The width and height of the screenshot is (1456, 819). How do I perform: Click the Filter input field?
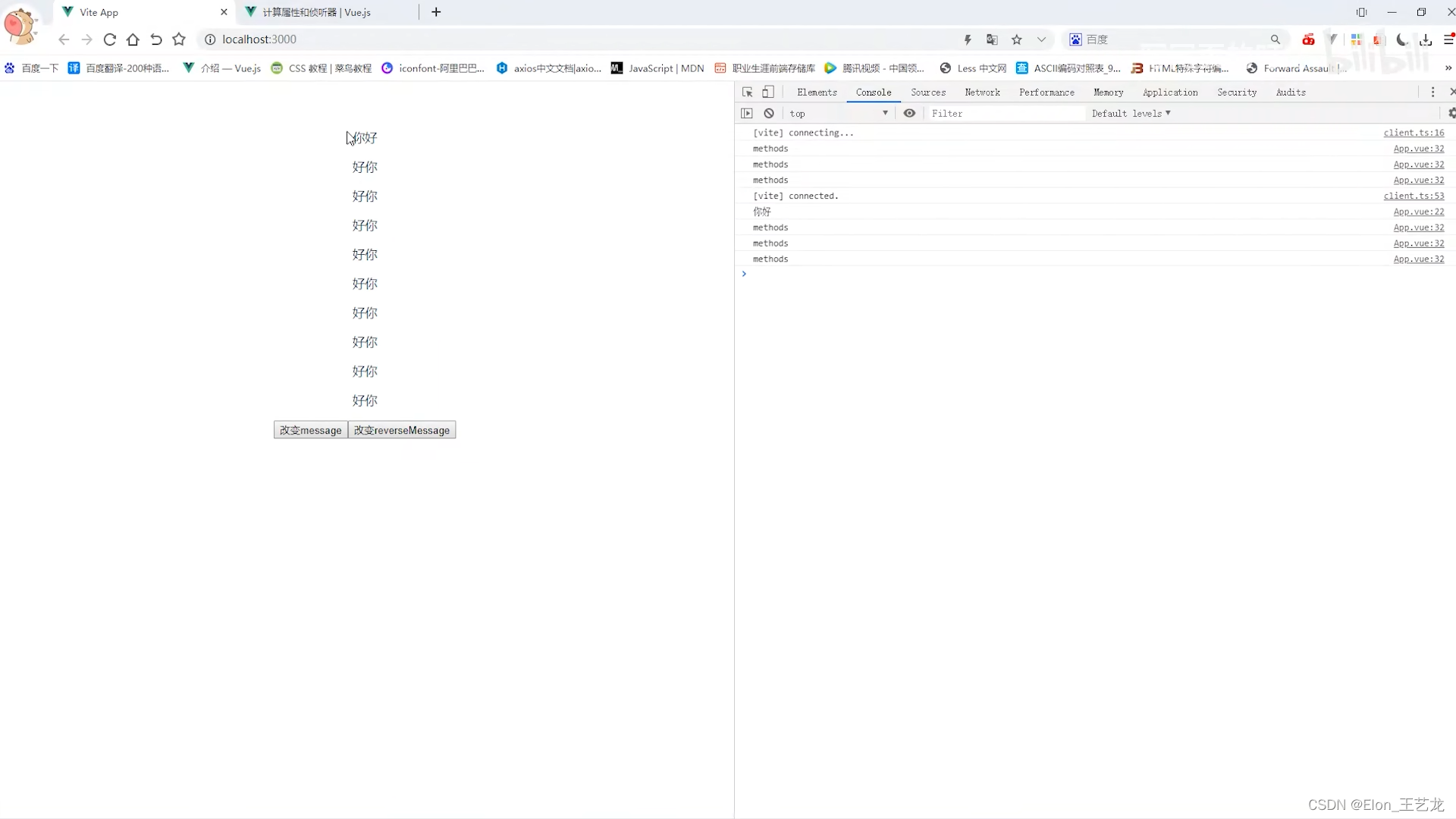pos(1000,112)
